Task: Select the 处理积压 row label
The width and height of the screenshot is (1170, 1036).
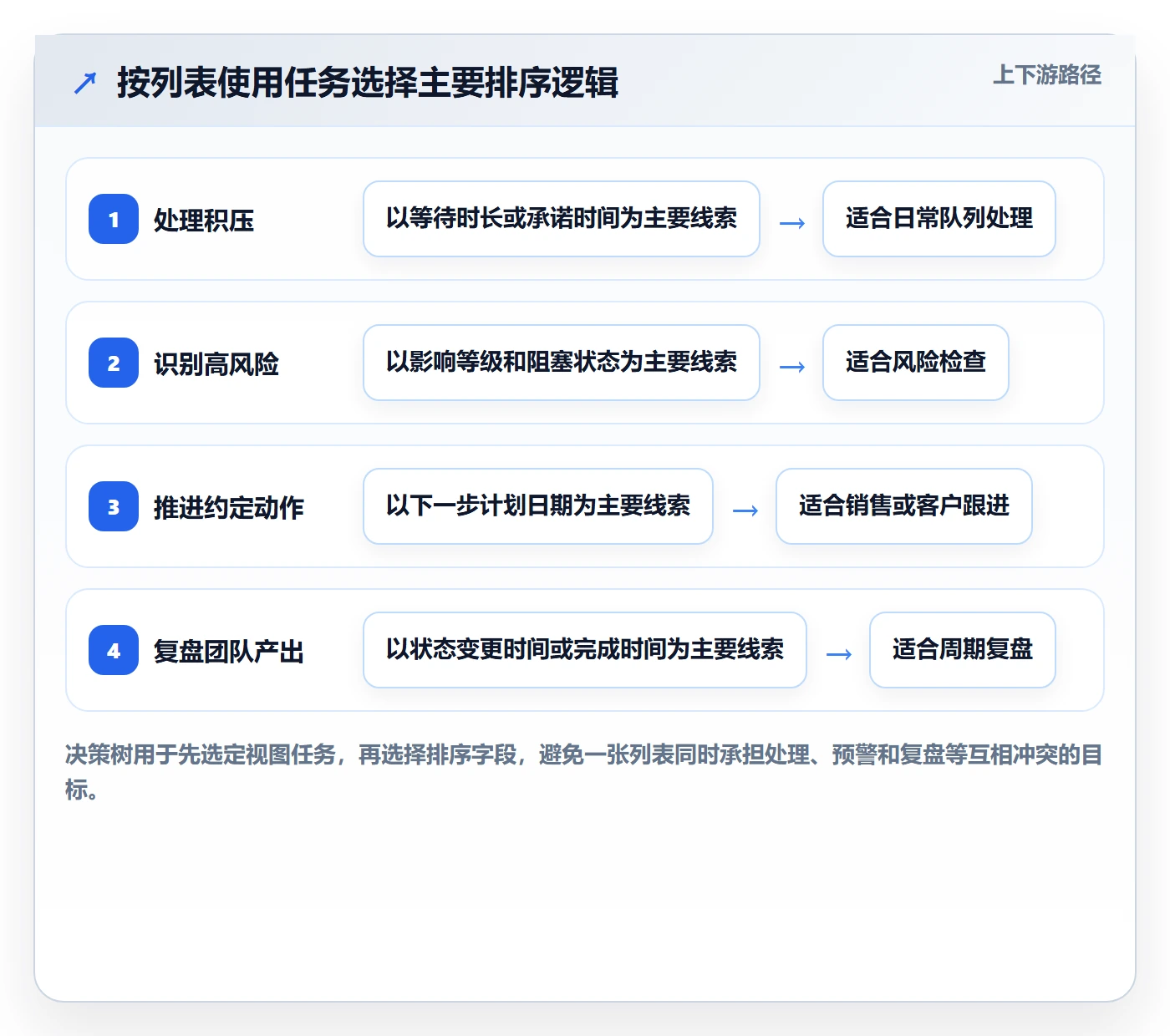Action: point(204,220)
